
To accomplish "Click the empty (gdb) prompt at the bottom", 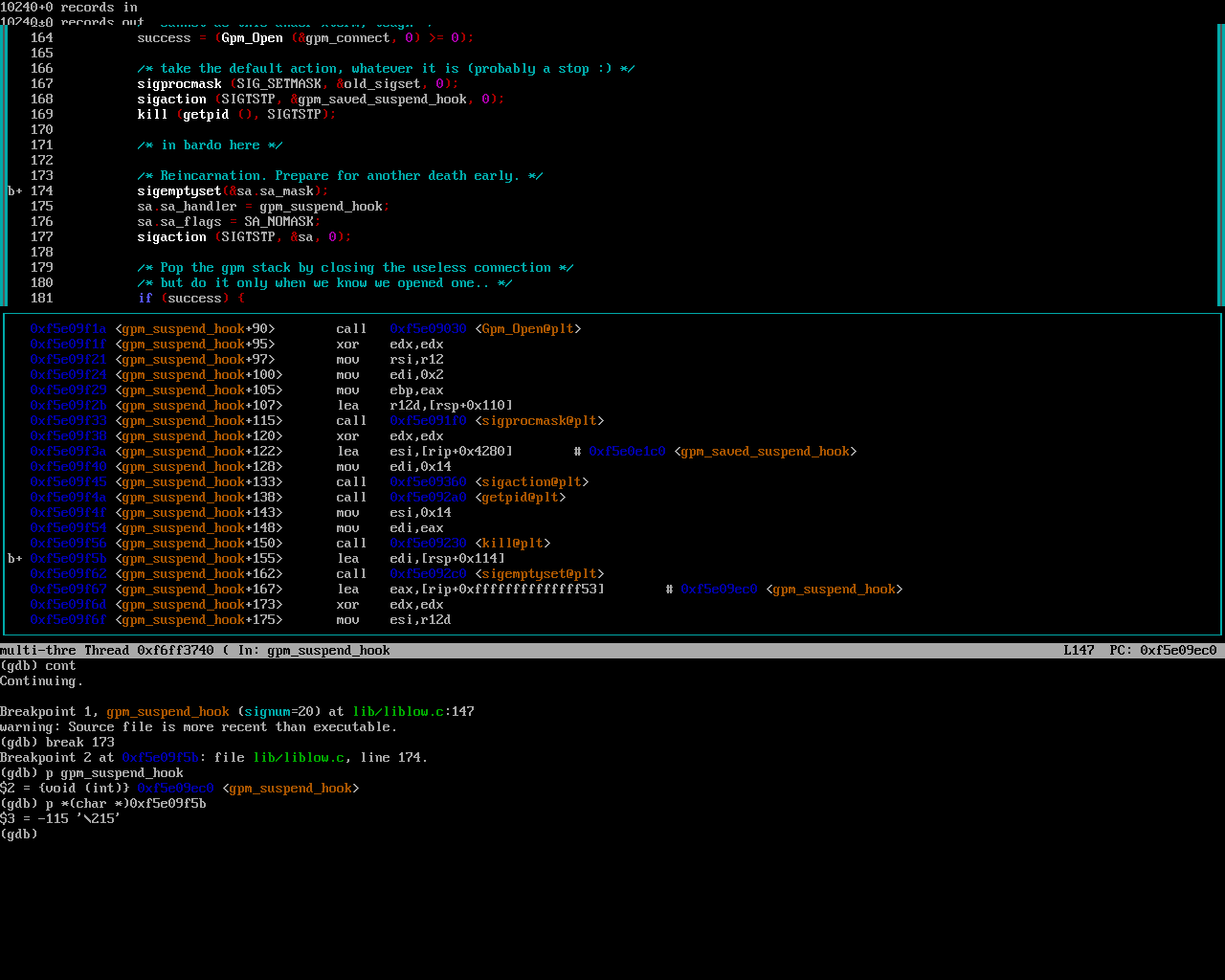I will coord(19,835).
